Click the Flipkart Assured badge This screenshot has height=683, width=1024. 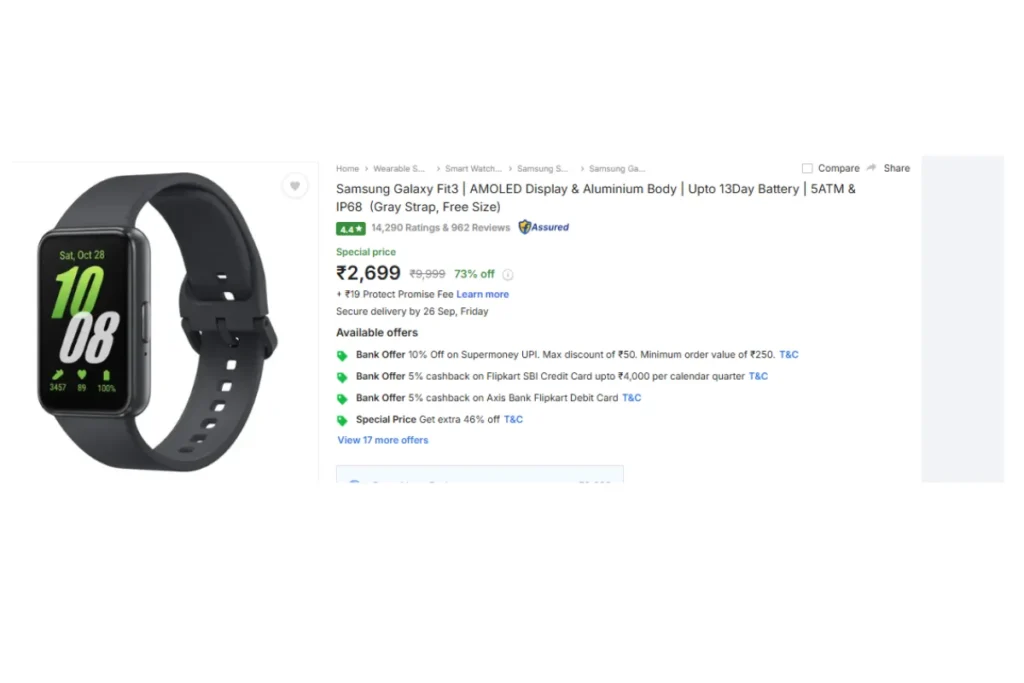pyautogui.click(x=544, y=227)
